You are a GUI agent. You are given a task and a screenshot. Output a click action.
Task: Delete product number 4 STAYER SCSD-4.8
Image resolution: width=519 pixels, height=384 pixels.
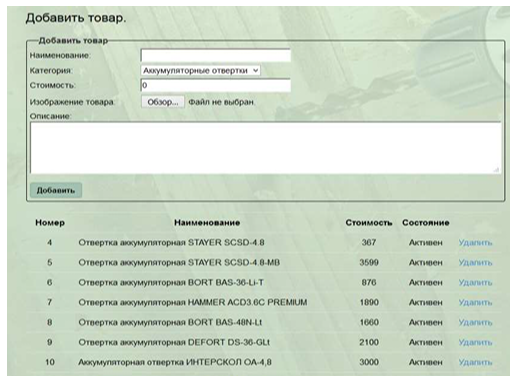(475, 243)
